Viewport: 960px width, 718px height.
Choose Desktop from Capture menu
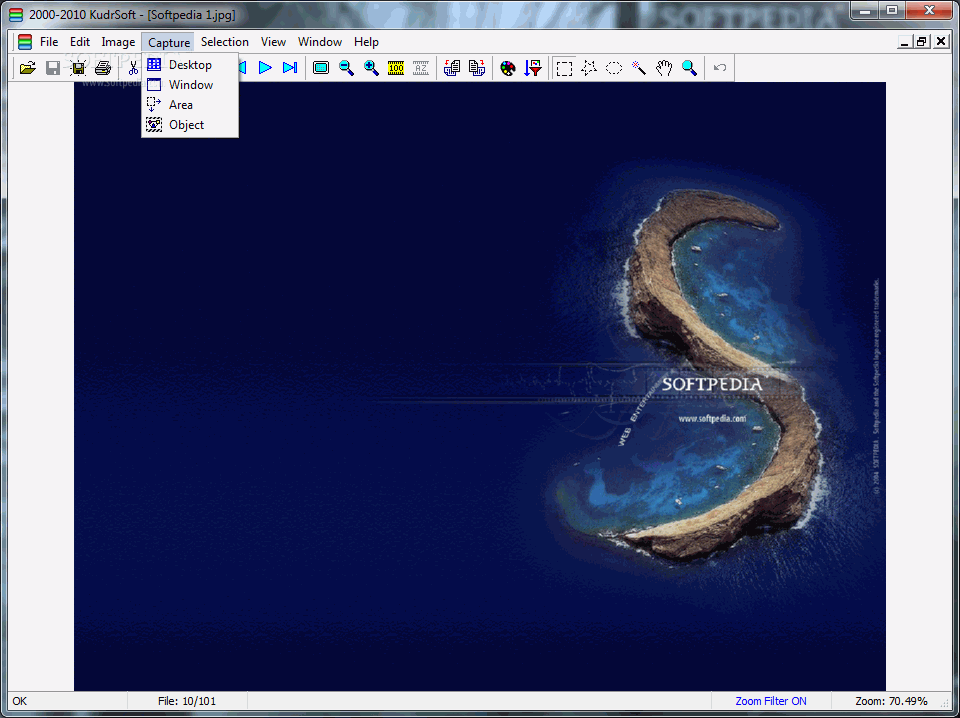[190, 65]
